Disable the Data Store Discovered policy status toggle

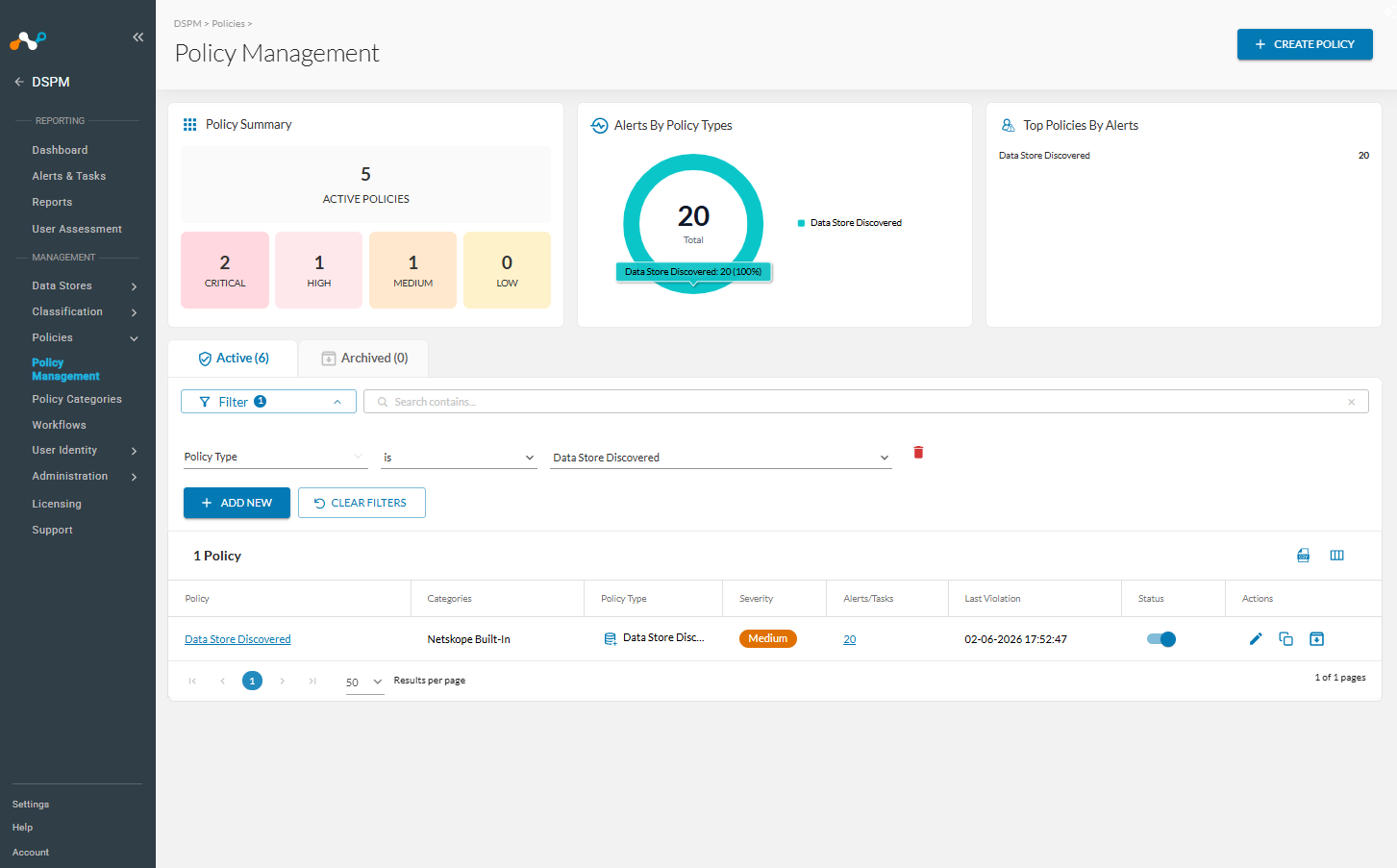coord(1161,639)
